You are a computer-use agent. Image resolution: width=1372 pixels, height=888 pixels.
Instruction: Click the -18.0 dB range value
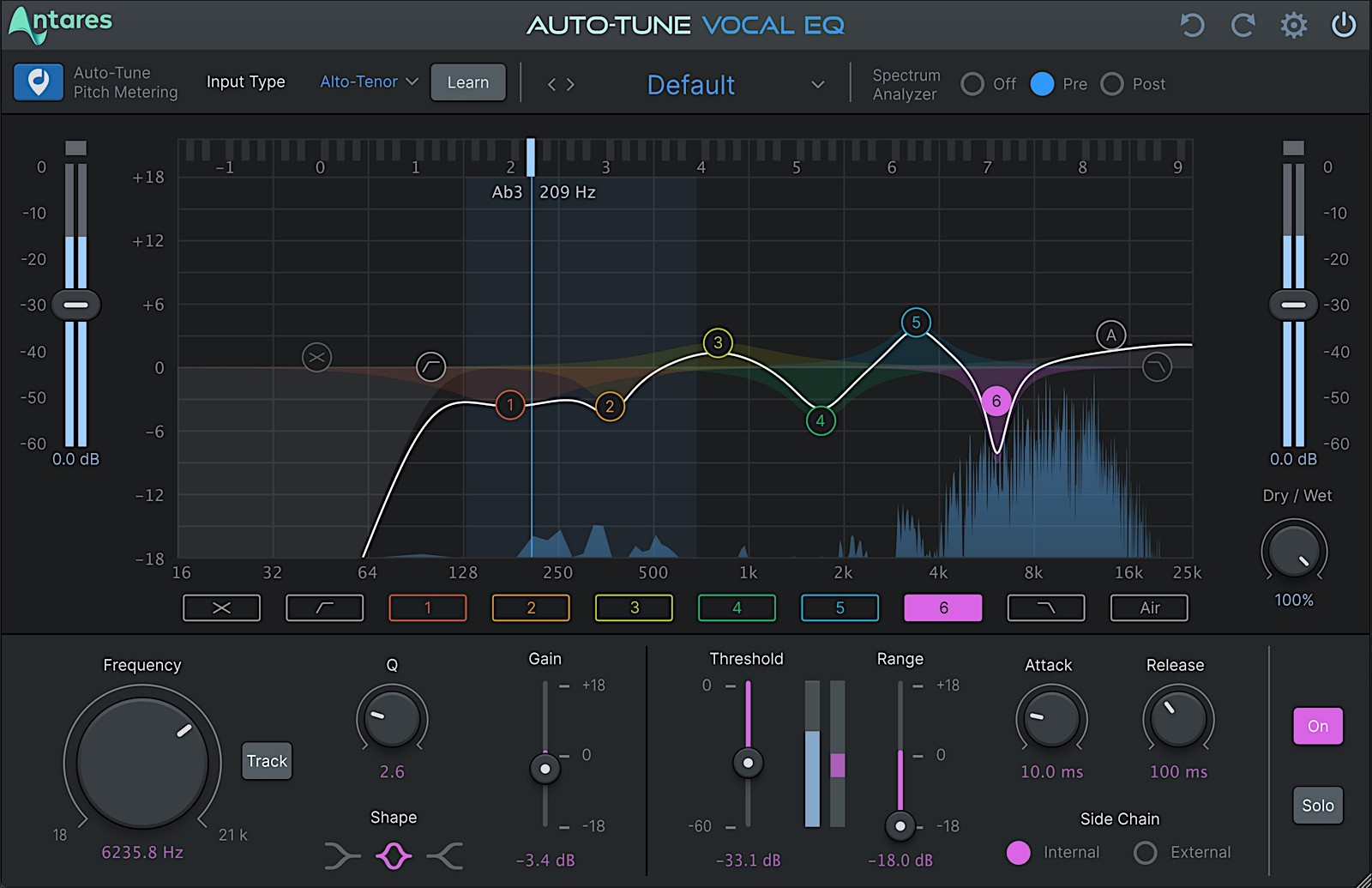pos(900,860)
